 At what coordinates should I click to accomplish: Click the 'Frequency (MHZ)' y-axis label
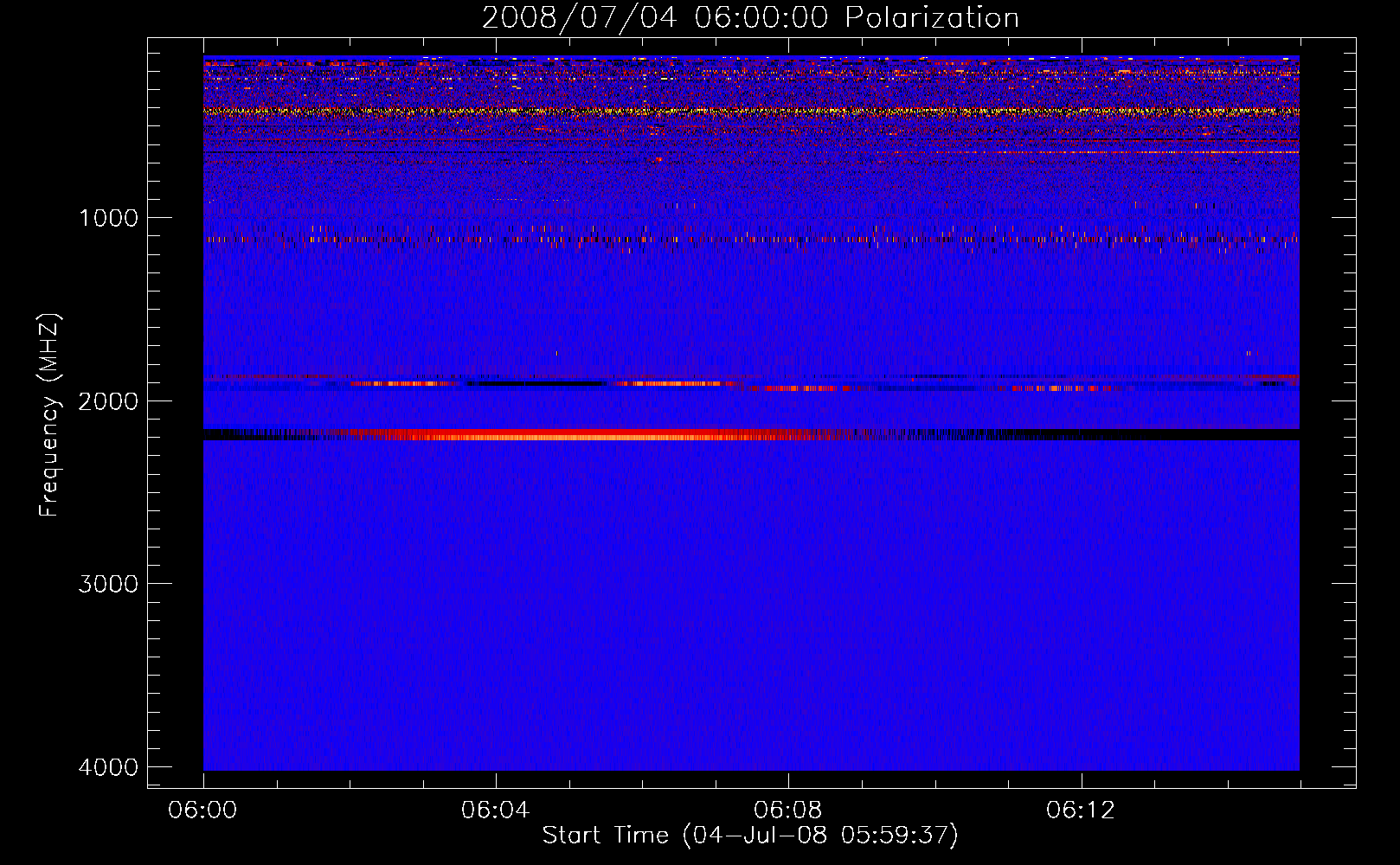tap(49, 416)
